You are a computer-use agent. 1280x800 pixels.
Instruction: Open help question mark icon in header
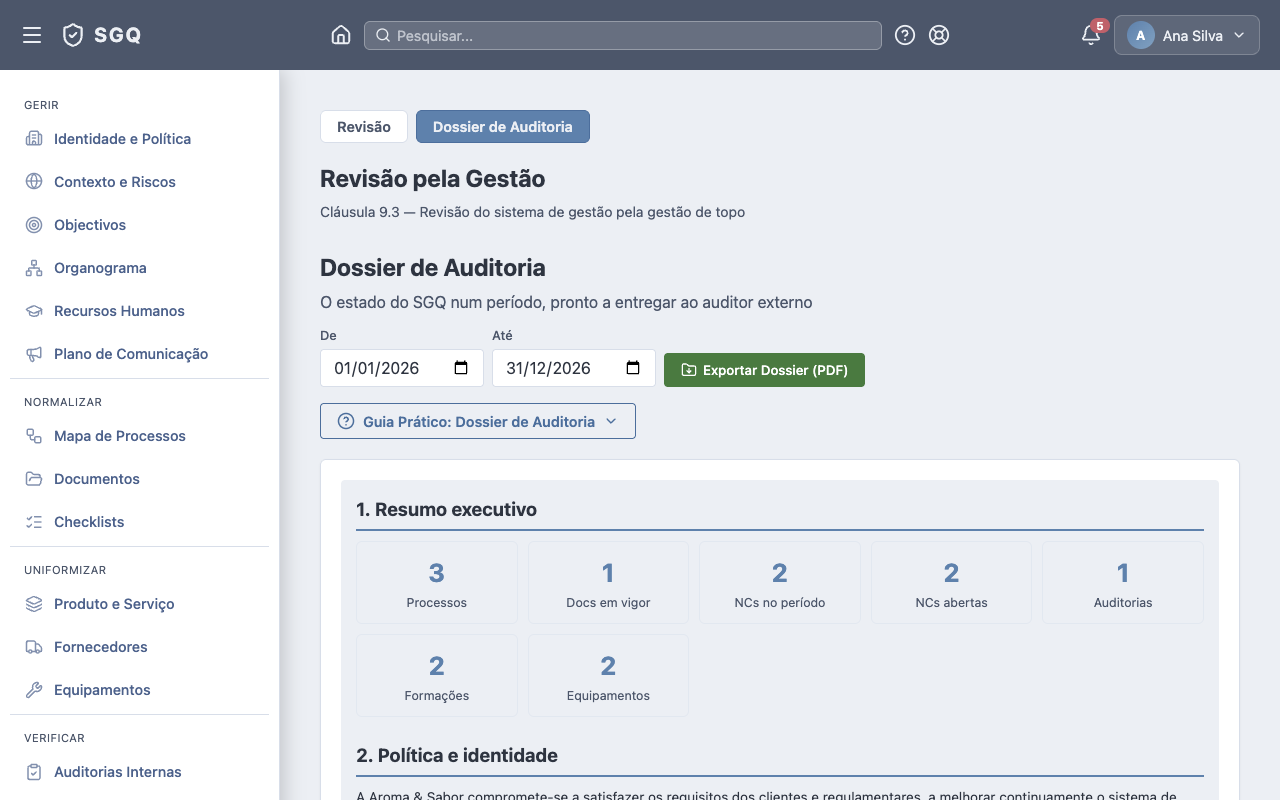[905, 35]
